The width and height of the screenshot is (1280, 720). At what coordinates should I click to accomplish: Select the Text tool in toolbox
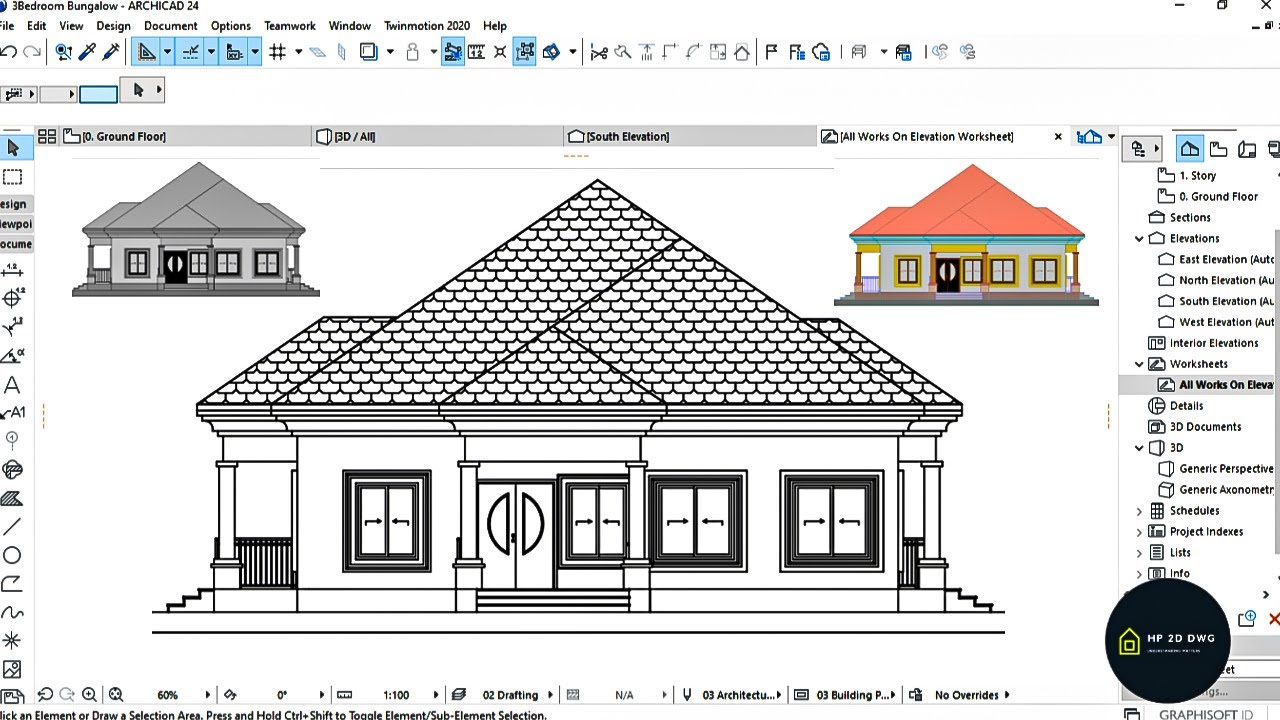[12, 386]
